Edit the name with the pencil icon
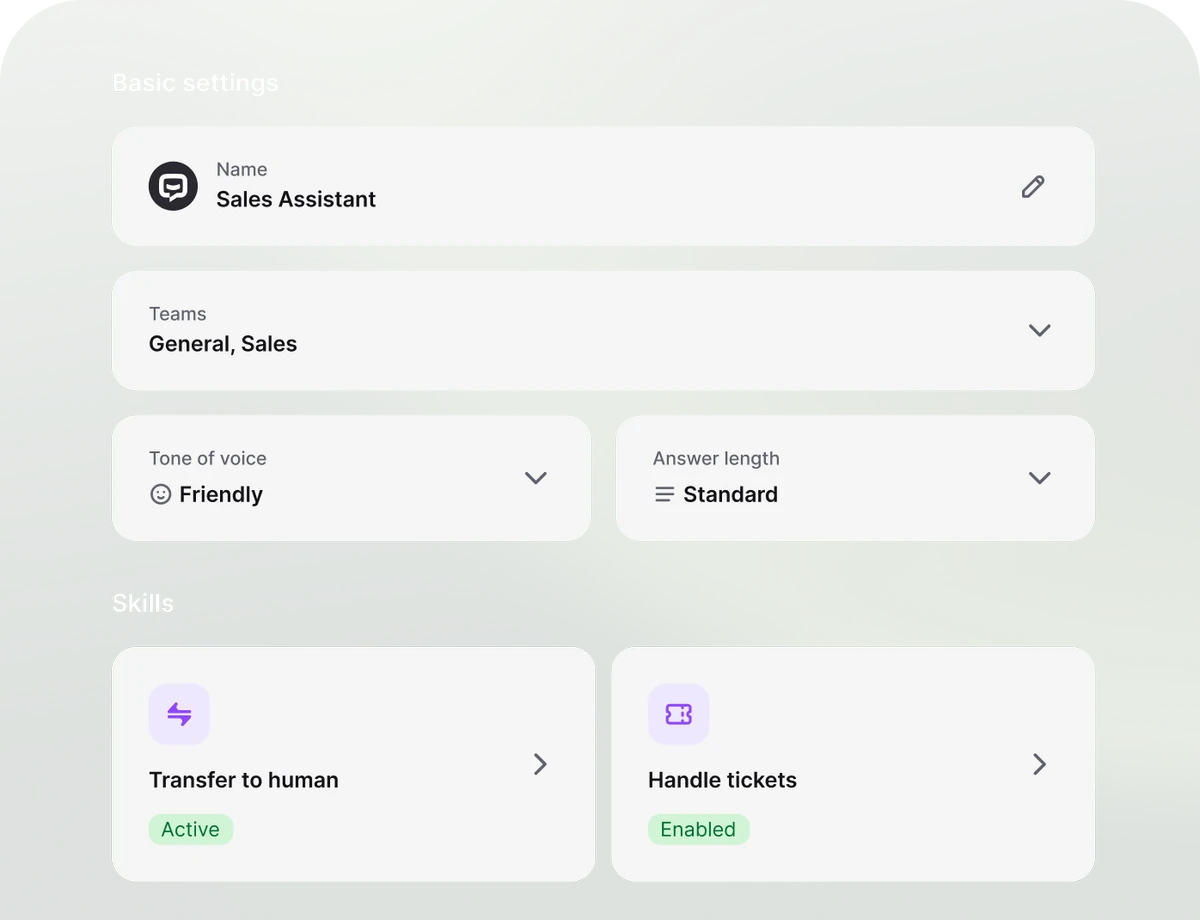This screenshot has height=920, width=1200. (1033, 187)
